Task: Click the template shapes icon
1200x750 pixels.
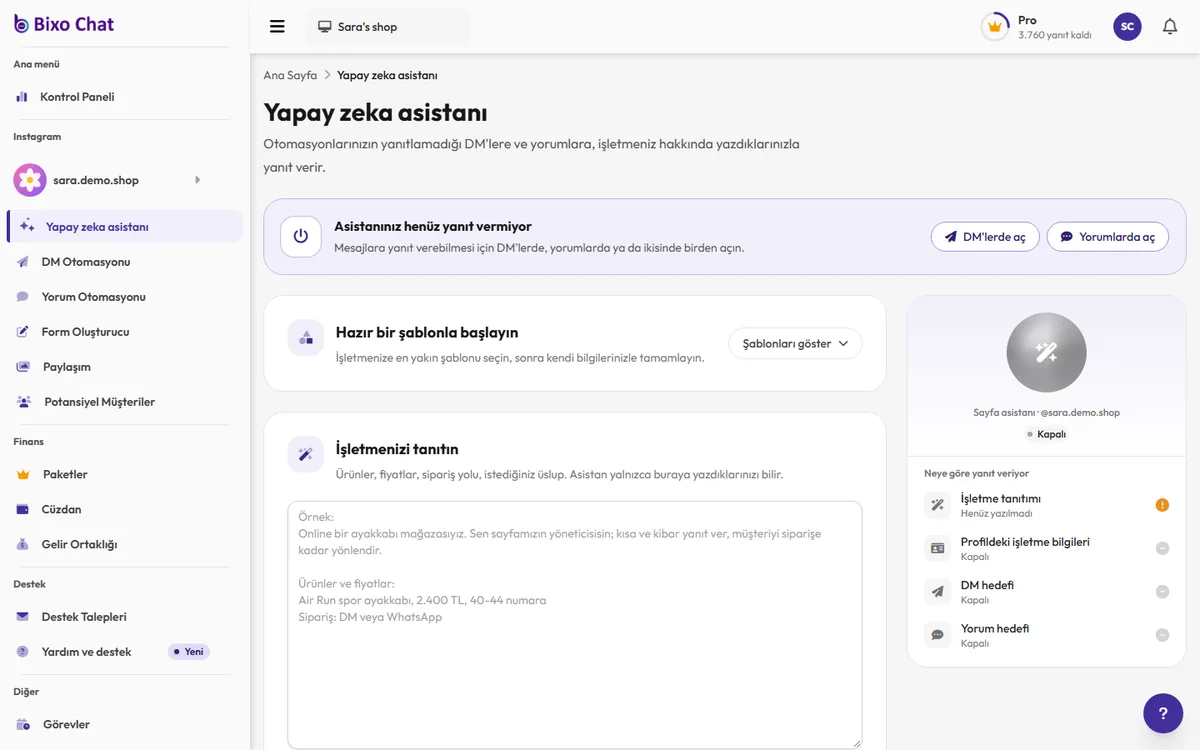Action: [x=306, y=338]
